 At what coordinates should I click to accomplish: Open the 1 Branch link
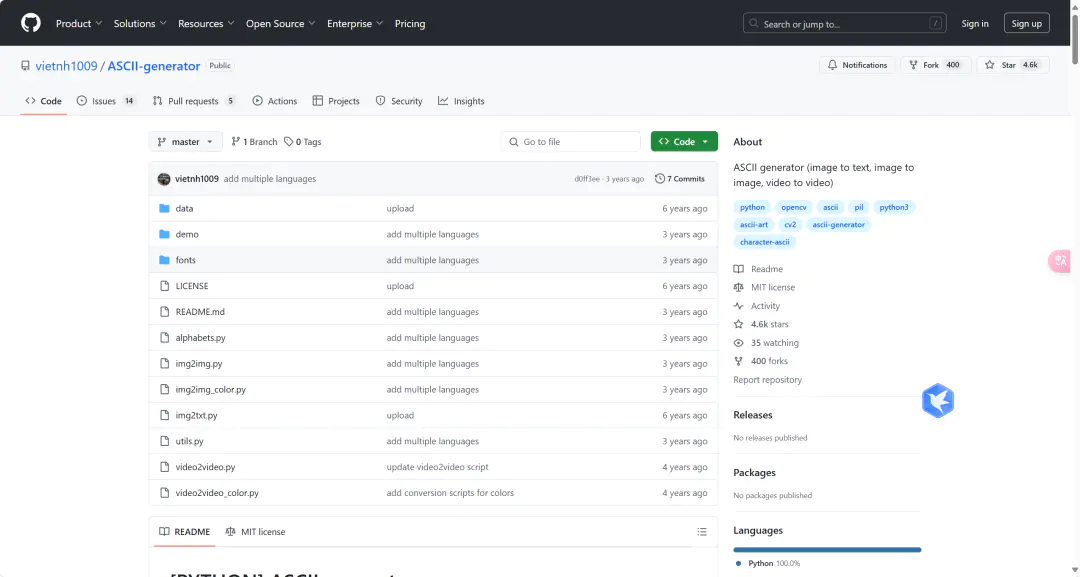coord(254,142)
